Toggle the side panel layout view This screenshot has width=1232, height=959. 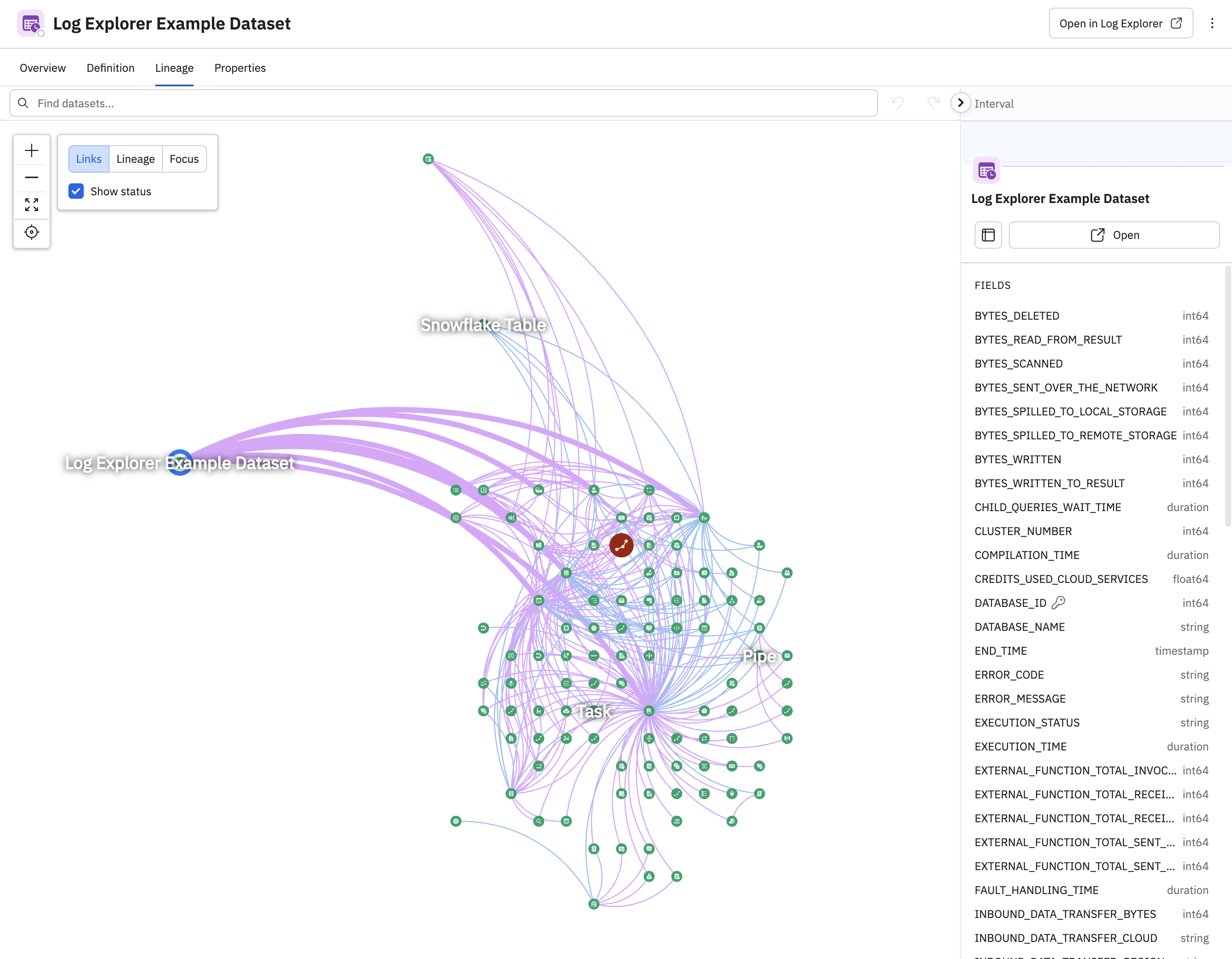(x=988, y=235)
